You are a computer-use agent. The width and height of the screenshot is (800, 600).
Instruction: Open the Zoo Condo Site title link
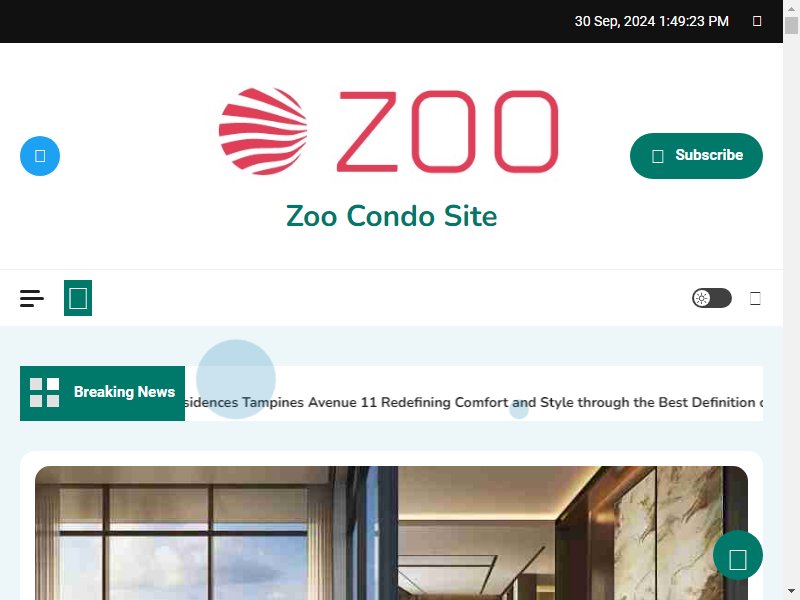click(391, 216)
